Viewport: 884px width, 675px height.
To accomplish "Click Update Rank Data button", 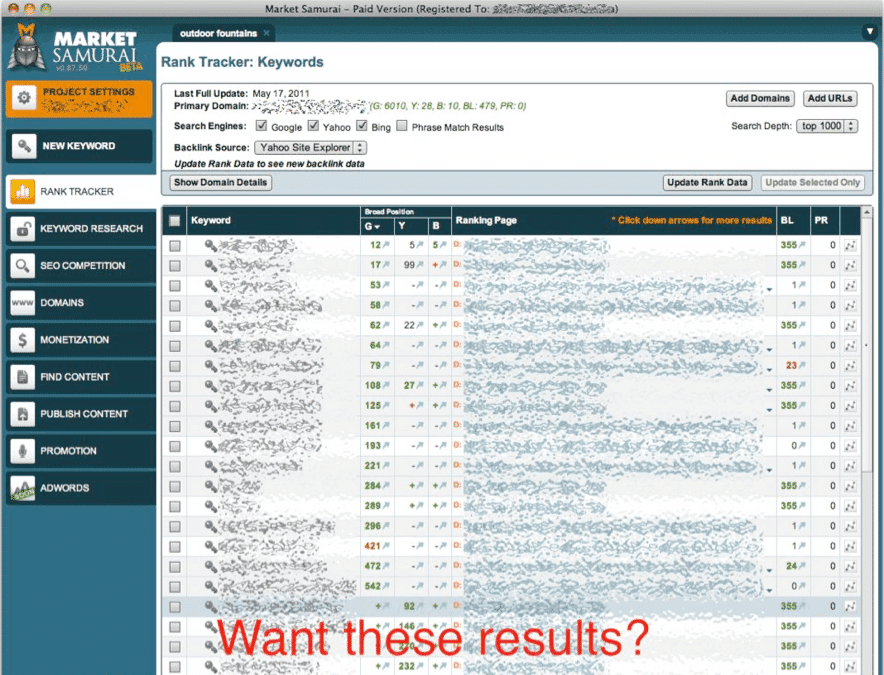I will pos(707,183).
